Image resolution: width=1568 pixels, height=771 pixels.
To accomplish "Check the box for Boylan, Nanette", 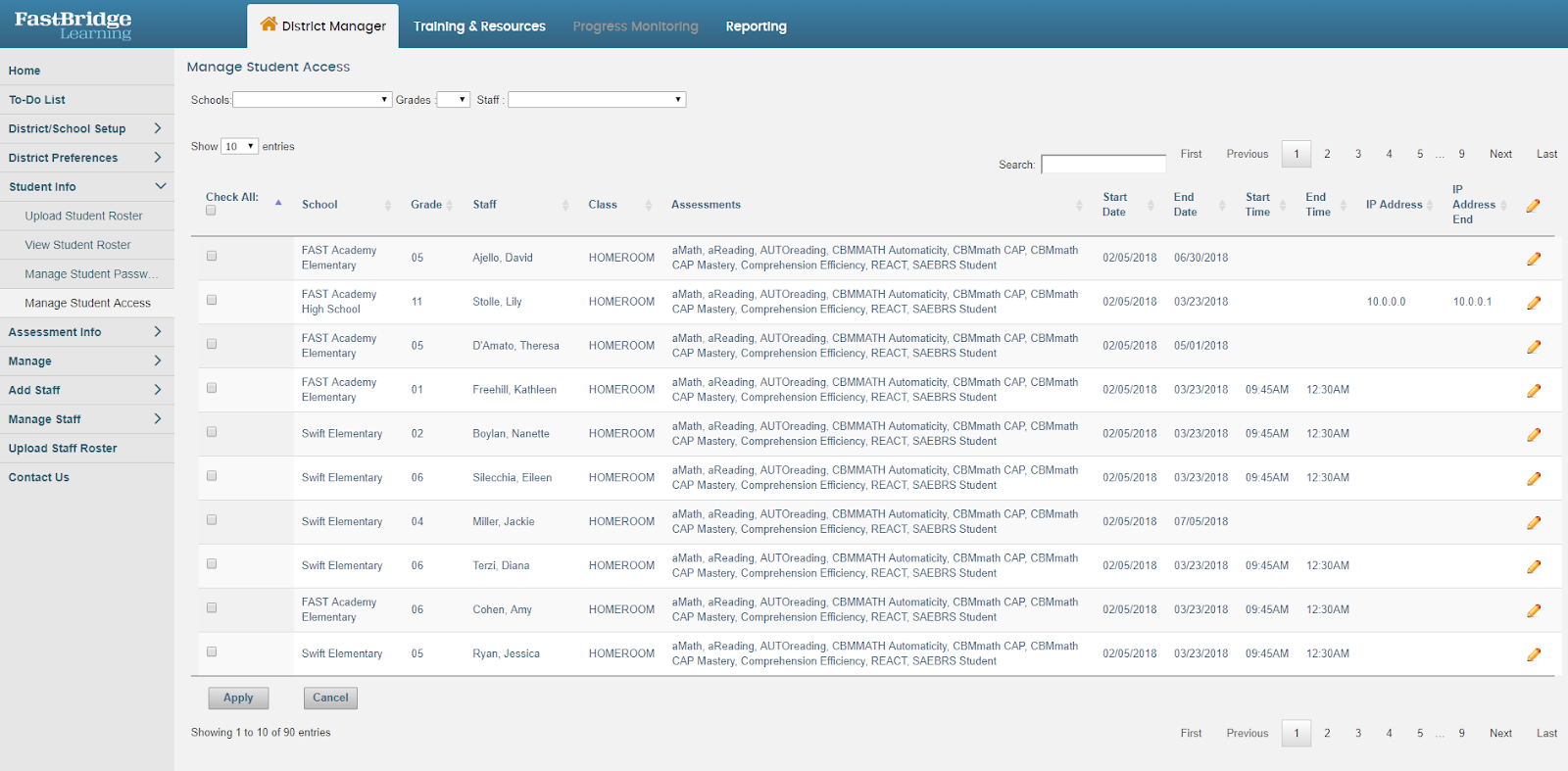I will (212, 432).
